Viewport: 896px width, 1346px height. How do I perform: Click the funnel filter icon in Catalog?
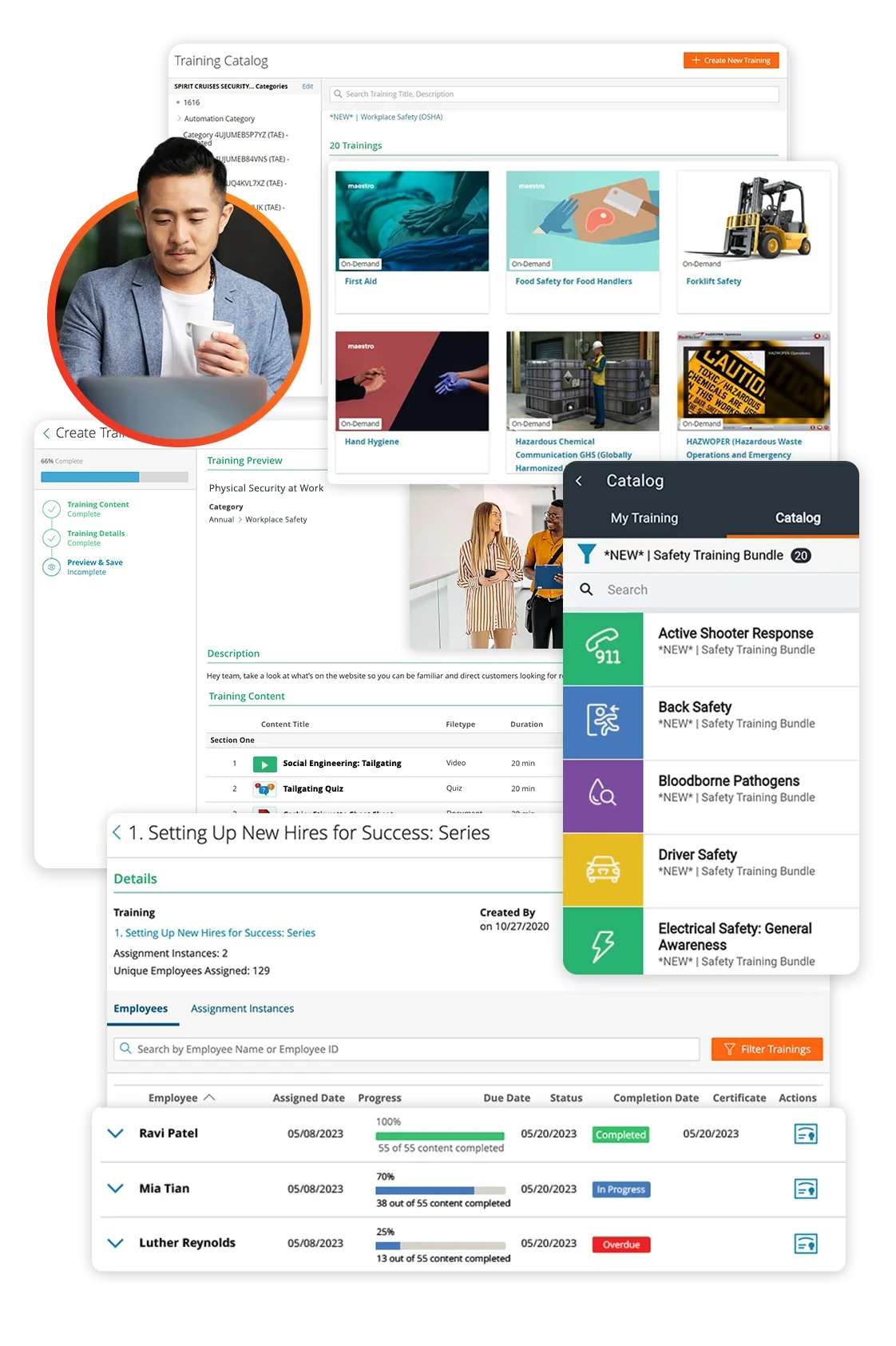tap(587, 554)
